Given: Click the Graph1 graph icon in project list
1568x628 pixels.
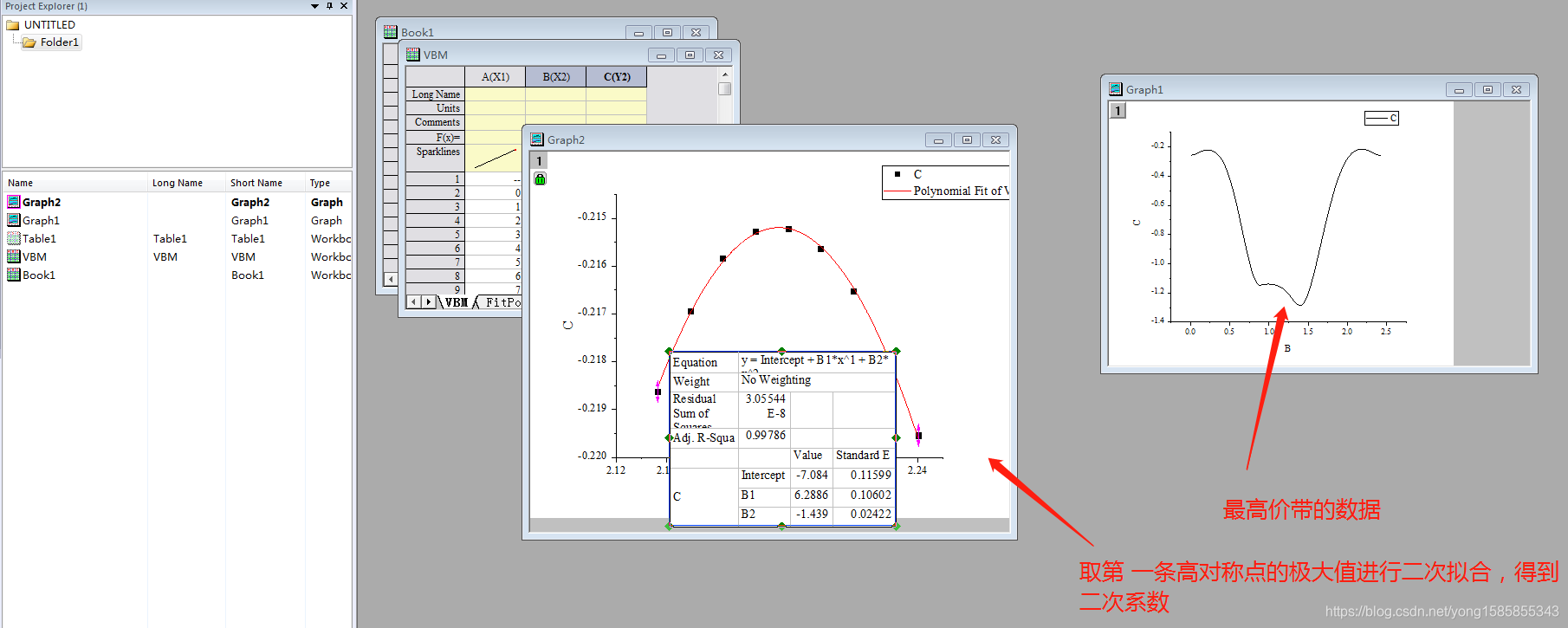Looking at the screenshot, I should click(14, 220).
